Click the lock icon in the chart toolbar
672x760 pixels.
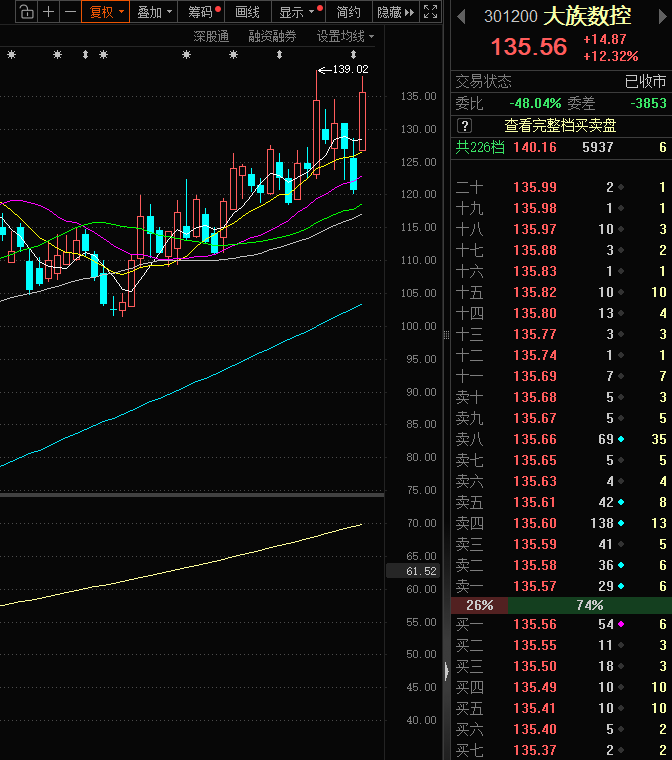26,12
